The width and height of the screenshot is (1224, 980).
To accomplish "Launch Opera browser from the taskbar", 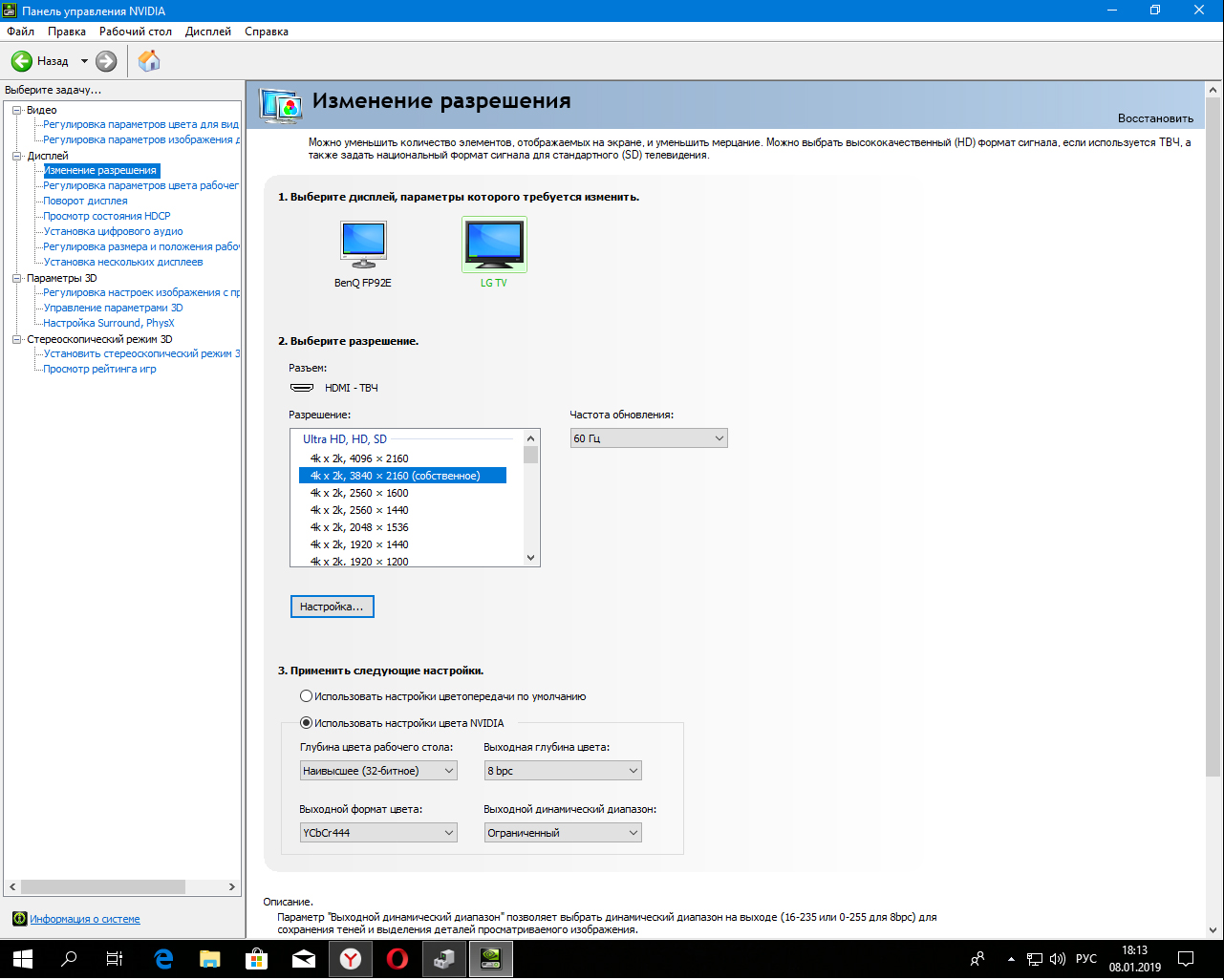I will 397,959.
